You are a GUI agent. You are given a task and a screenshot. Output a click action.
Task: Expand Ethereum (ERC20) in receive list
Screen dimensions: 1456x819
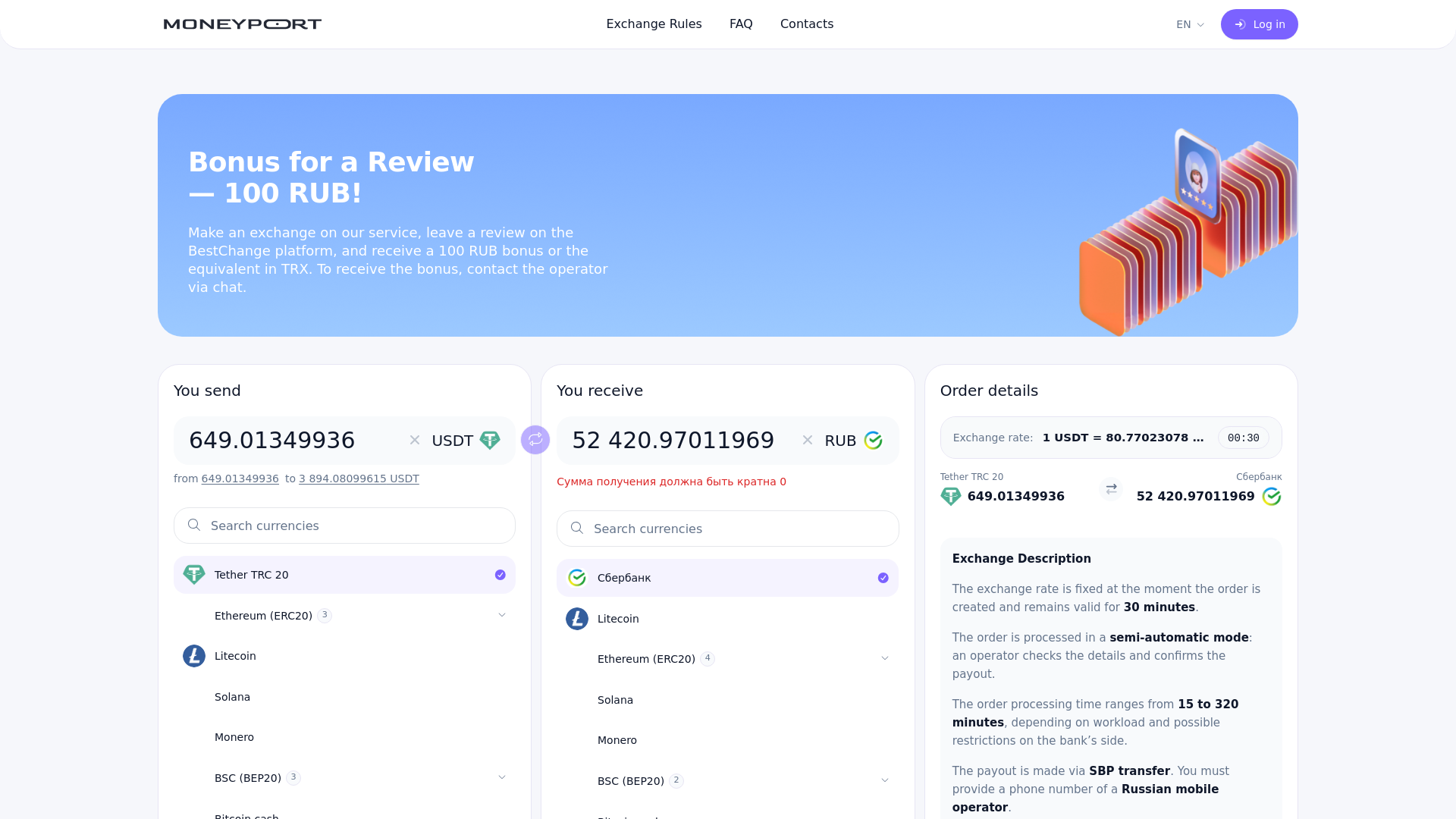[885, 658]
